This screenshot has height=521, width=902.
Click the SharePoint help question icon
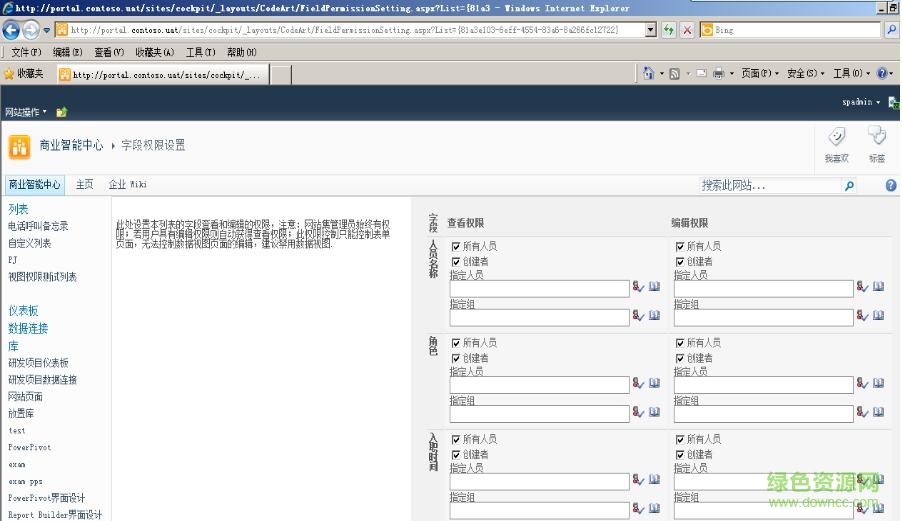tap(891, 185)
